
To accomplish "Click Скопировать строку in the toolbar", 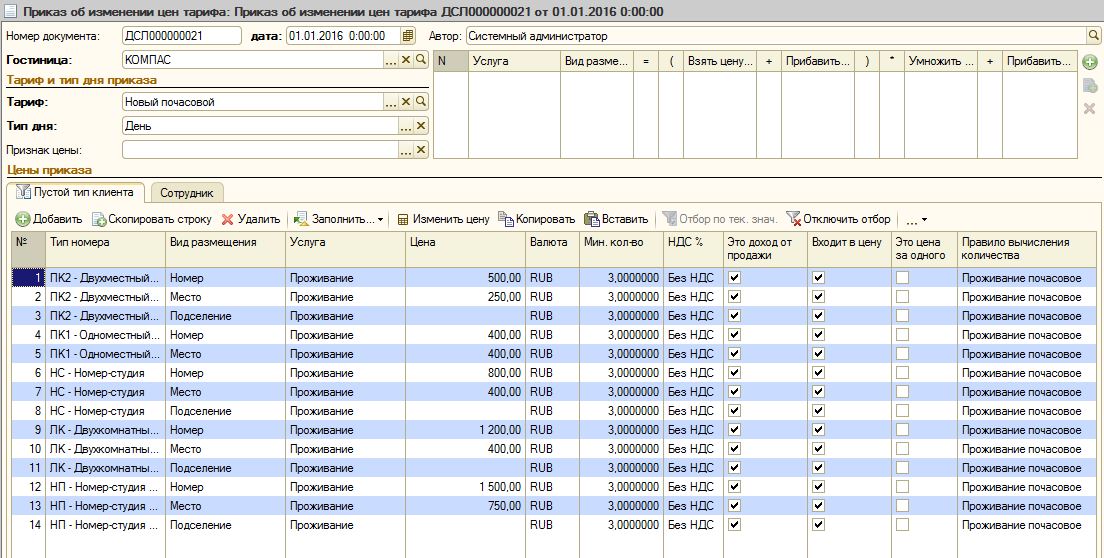I will [152, 219].
